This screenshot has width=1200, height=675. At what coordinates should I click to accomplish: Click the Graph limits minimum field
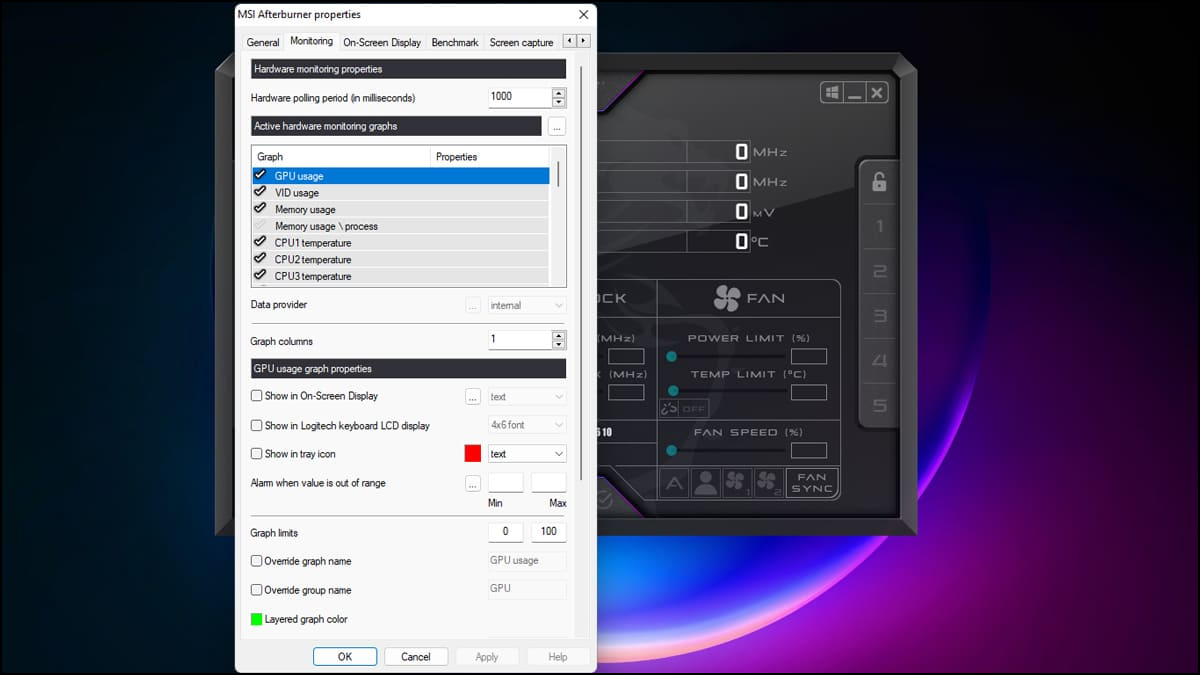(x=505, y=532)
